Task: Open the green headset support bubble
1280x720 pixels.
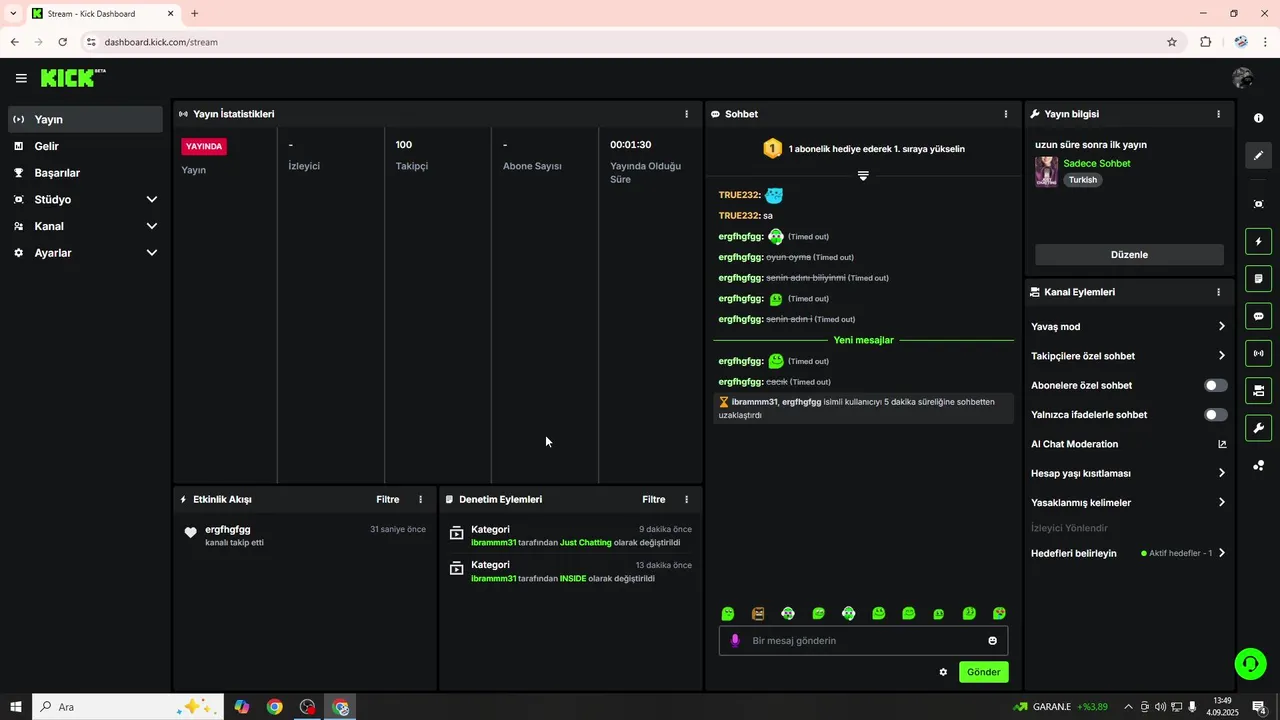Action: 1250,663
